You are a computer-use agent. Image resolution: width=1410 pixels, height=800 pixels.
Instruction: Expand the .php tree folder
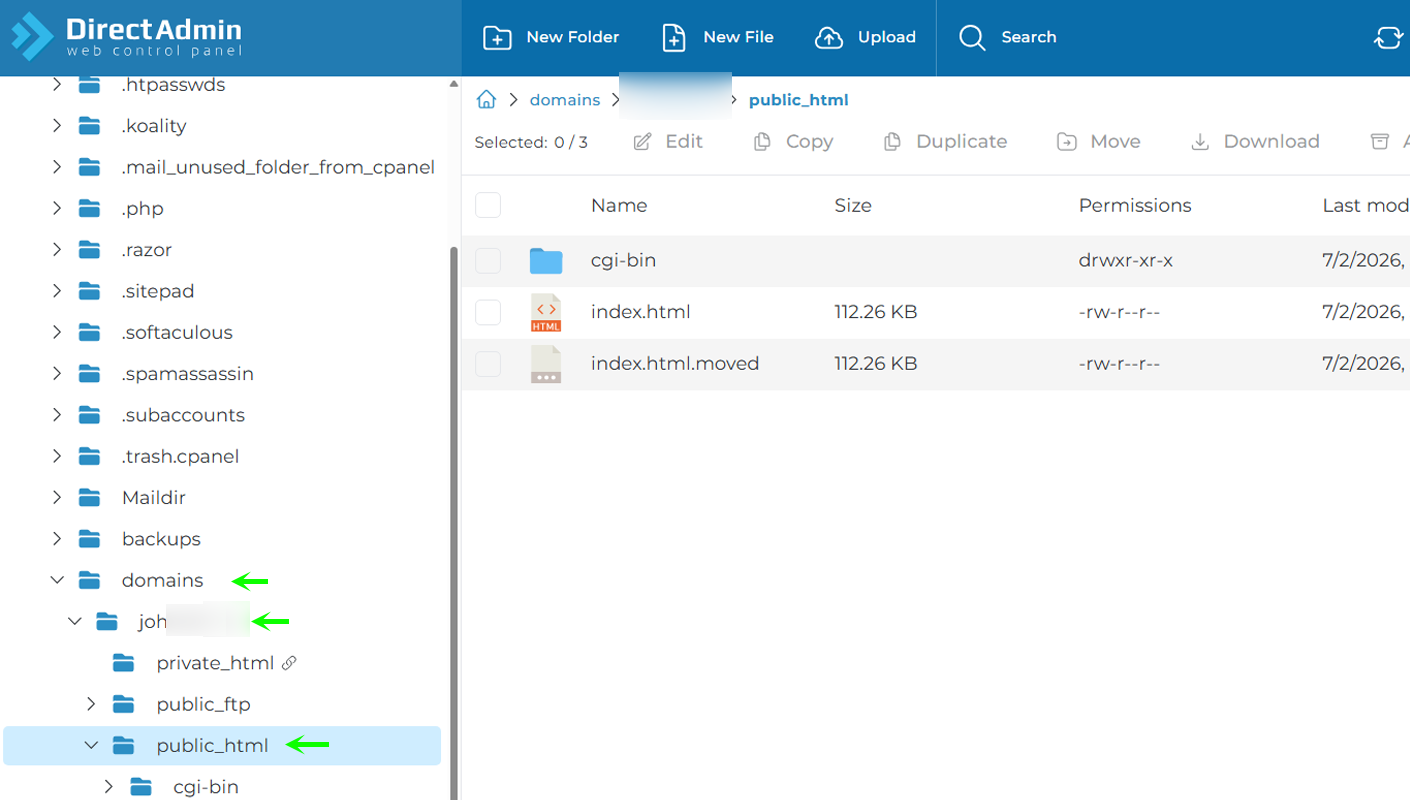pyautogui.click(x=57, y=208)
